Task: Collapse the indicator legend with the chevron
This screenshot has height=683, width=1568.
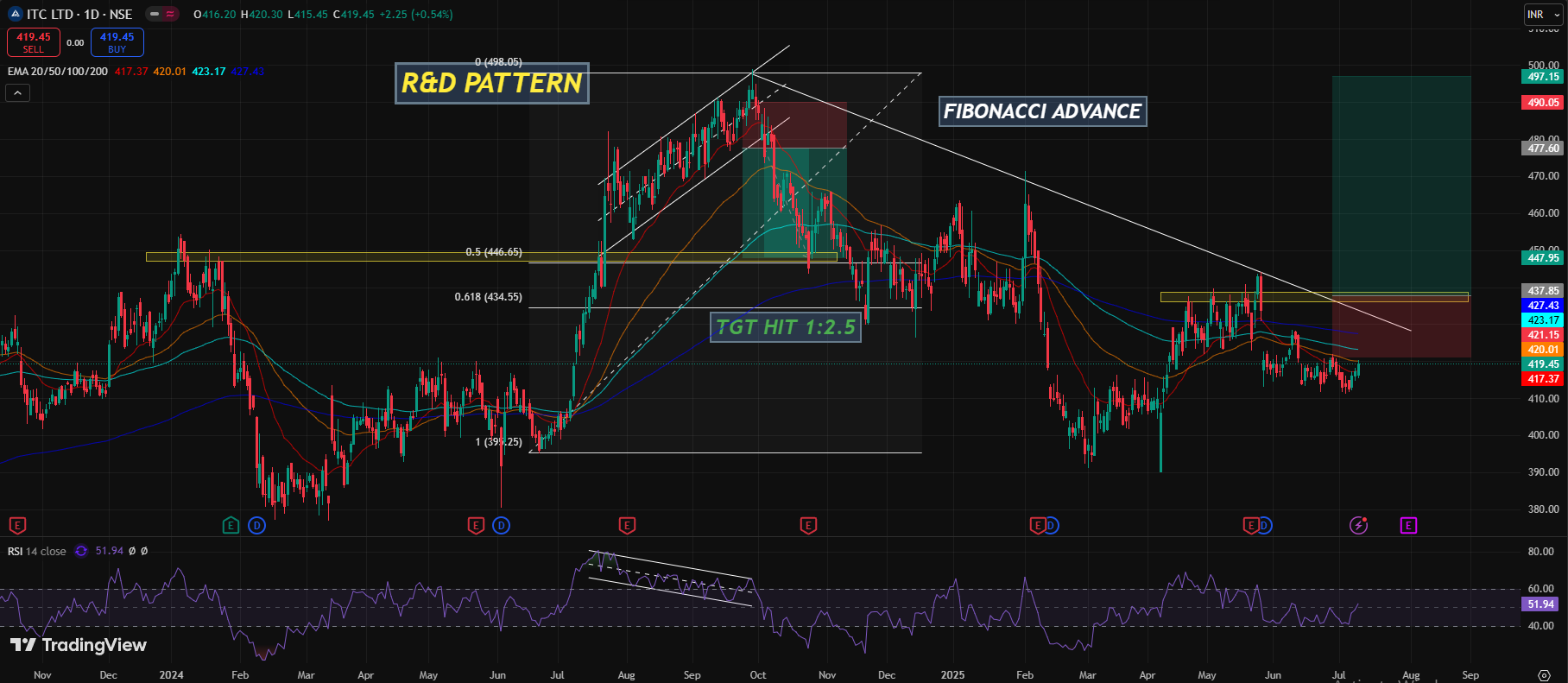Action: click(x=17, y=92)
